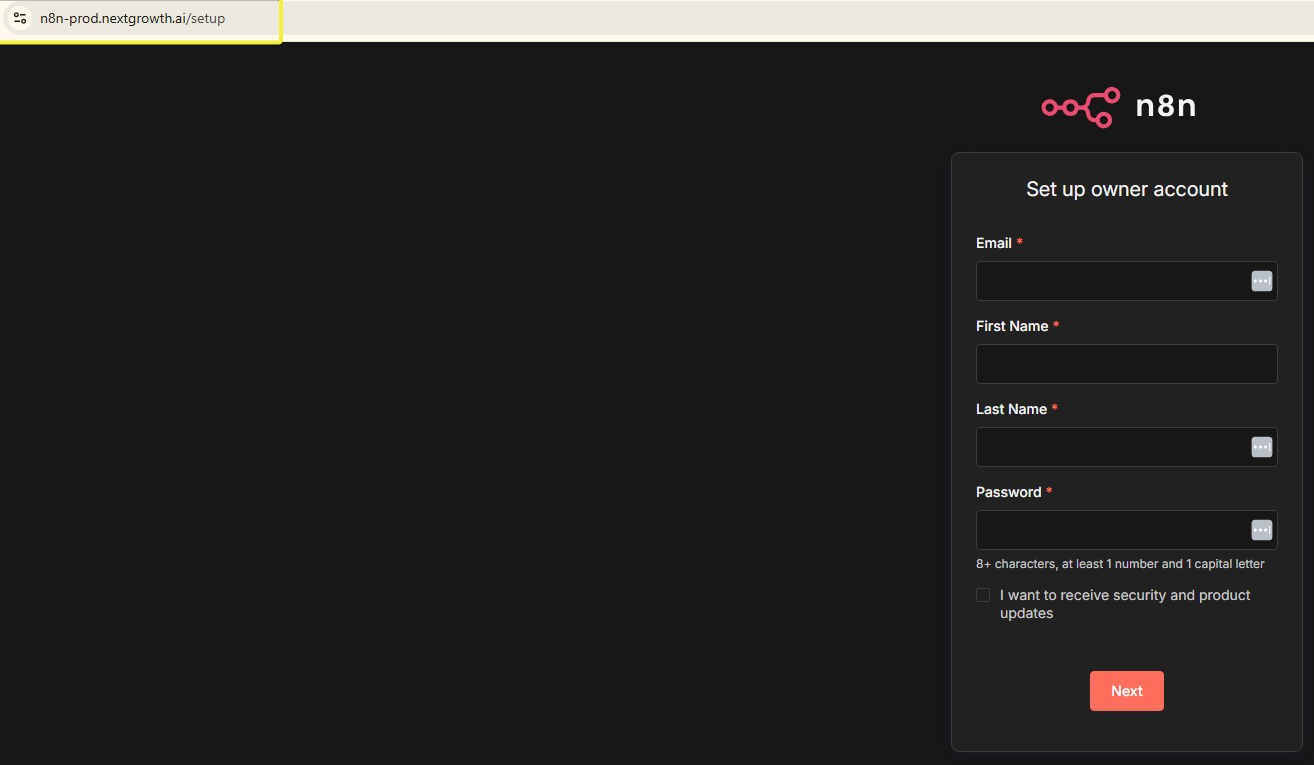Enable the security and product updates checkbox

(983, 595)
